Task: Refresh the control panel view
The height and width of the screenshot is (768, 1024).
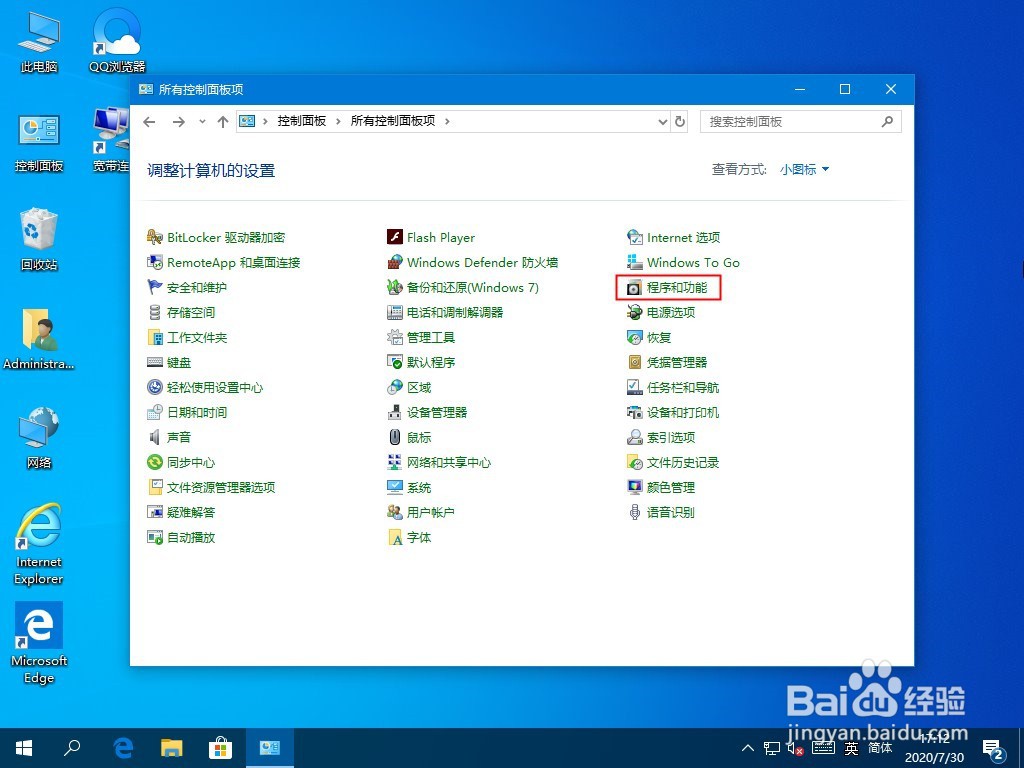Action: click(680, 121)
